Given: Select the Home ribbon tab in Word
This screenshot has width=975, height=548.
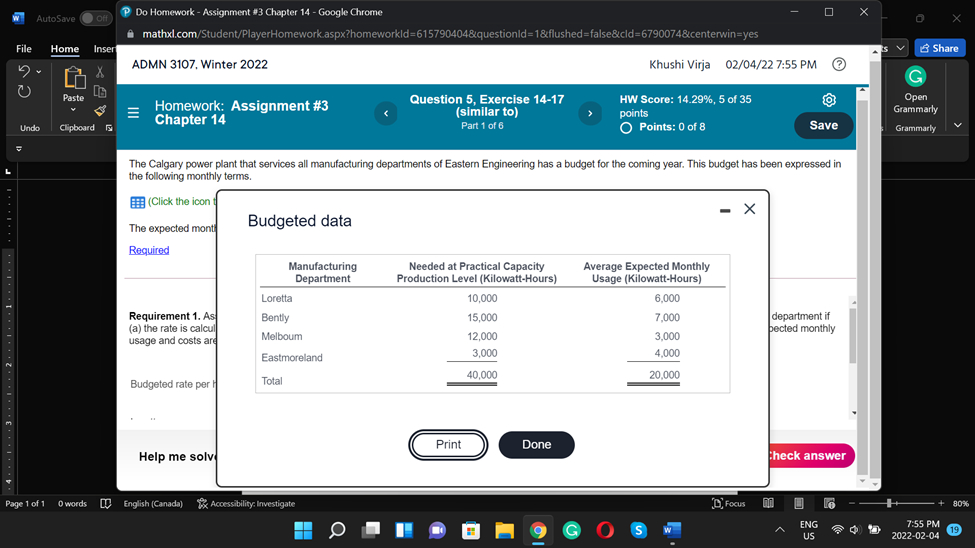Looking at the screenshot, I should [x=65, y=49].
